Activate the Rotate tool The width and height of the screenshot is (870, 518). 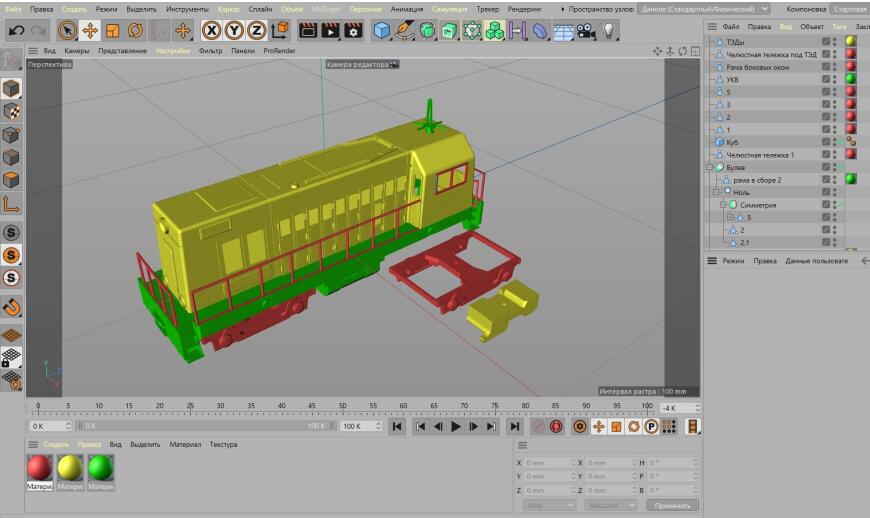(135, 31)
